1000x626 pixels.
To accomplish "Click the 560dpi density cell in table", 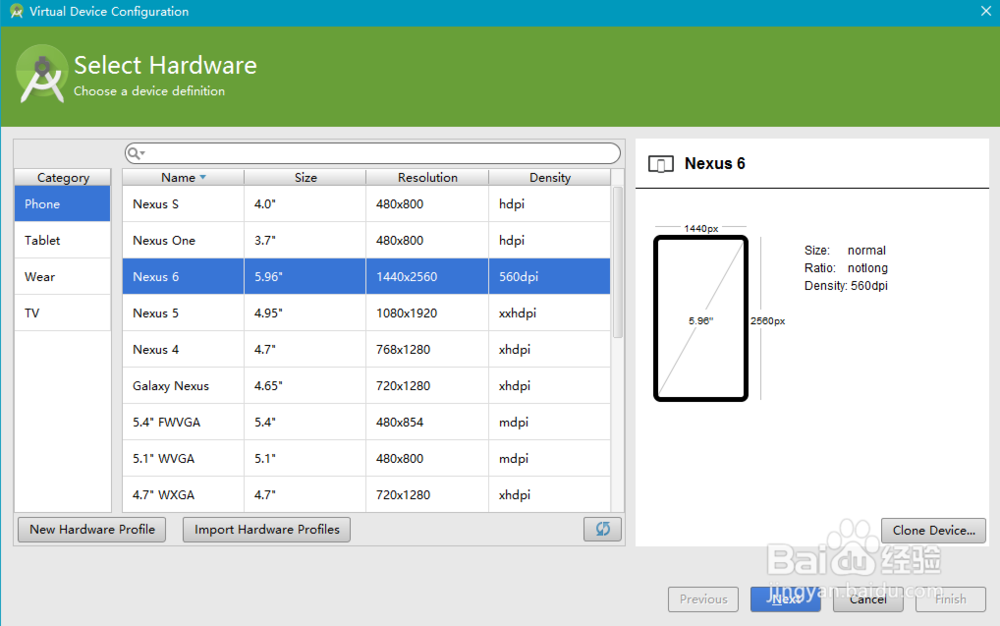I will coord(550,277).
